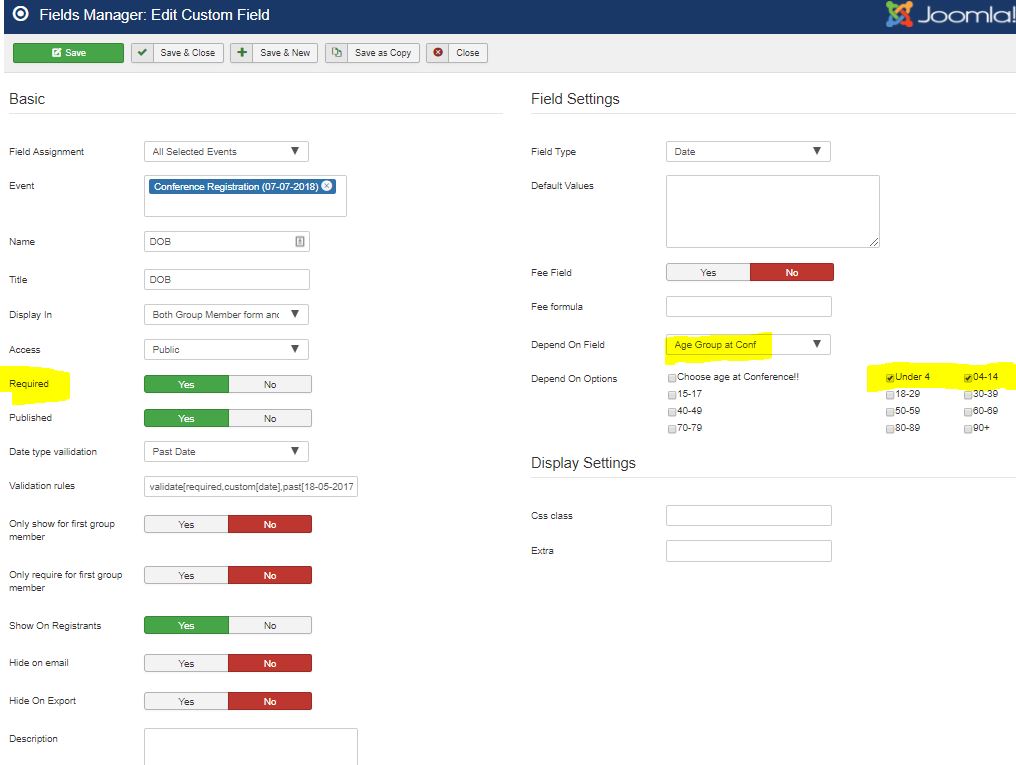The width and height of the screenshot is (1016, 765).
Task: Open the Date type validation dropdown
Action: (226, 452)
